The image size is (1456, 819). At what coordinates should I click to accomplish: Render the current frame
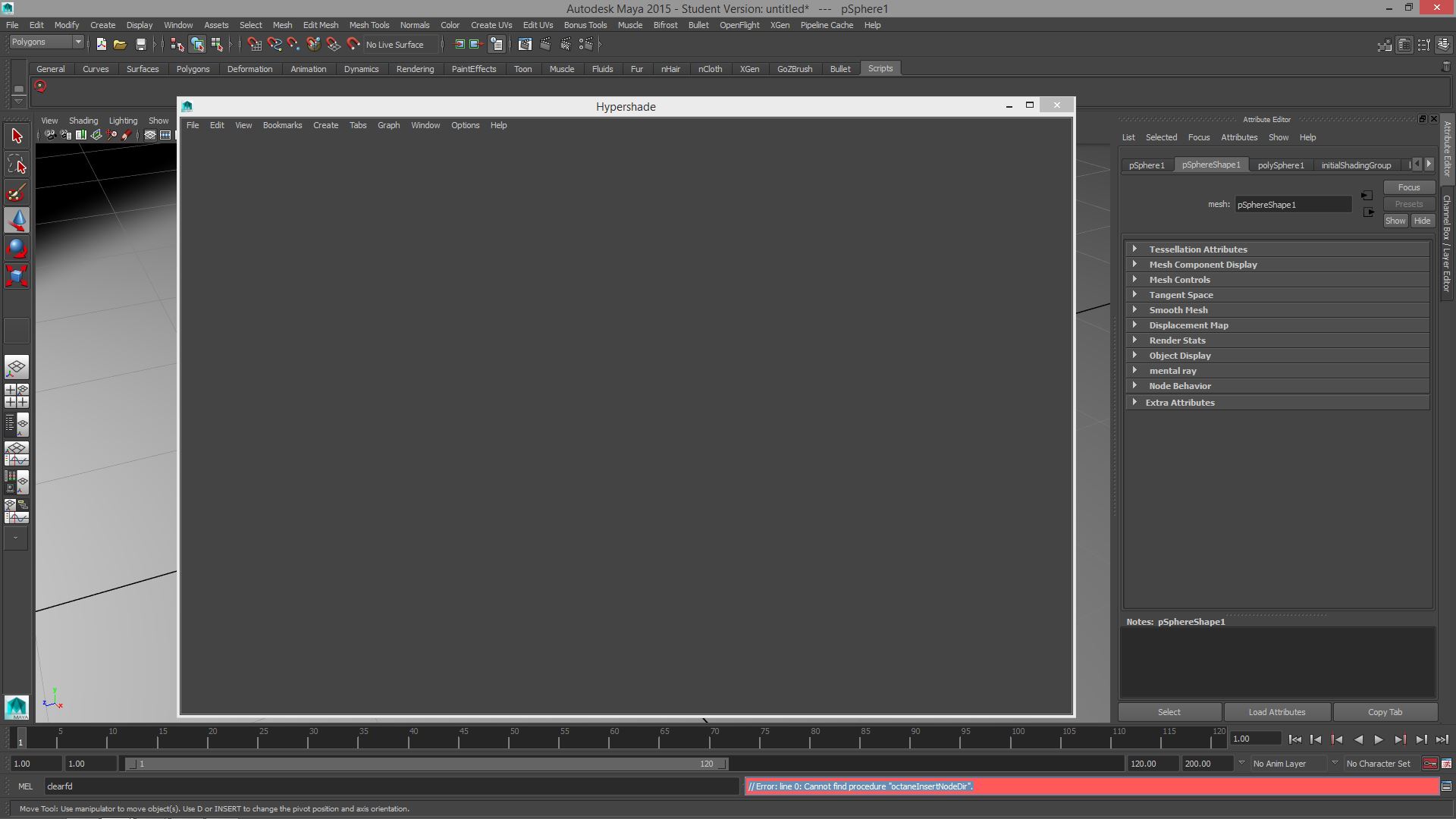click(545, 45)
